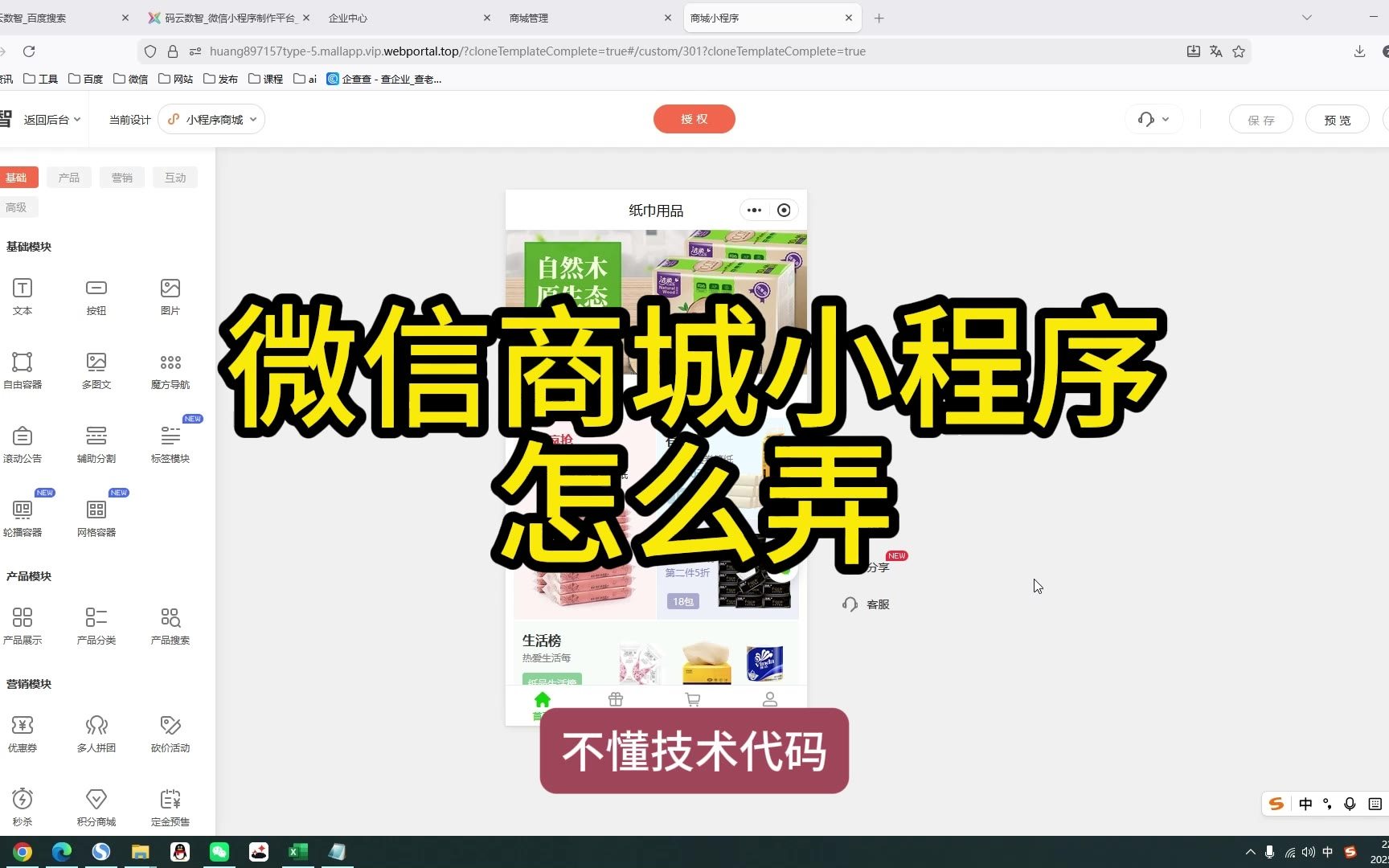Add the 按钮 button module

pos(96,297)
